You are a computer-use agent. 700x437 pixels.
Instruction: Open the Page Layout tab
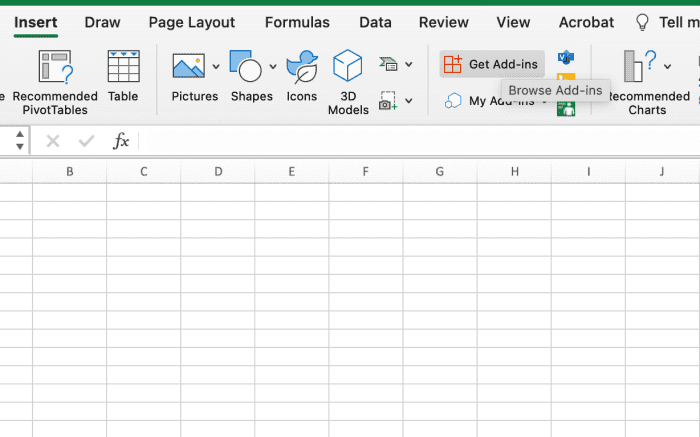[192, 22]
